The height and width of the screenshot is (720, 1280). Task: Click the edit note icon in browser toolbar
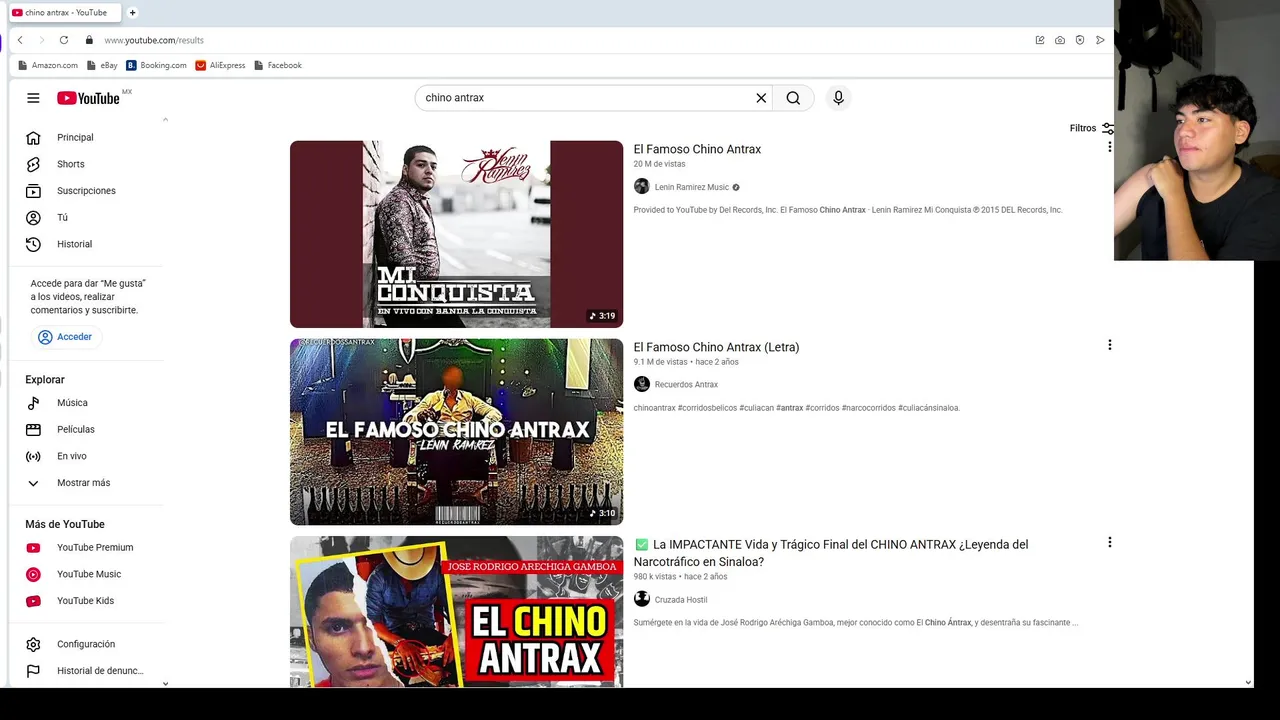[1040, 40]
